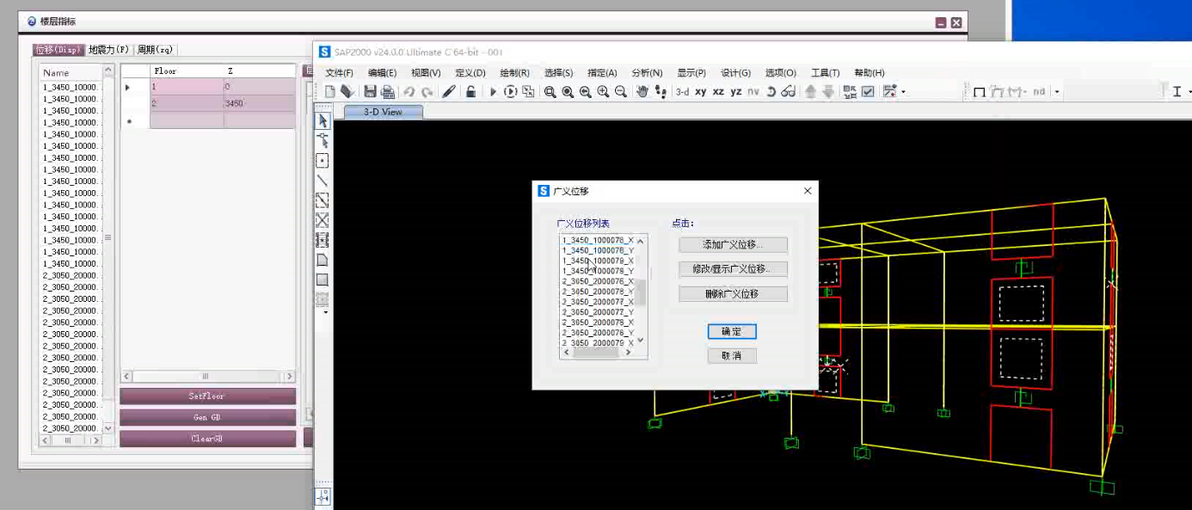Open the 定义(D) menu

click(470, 73)
